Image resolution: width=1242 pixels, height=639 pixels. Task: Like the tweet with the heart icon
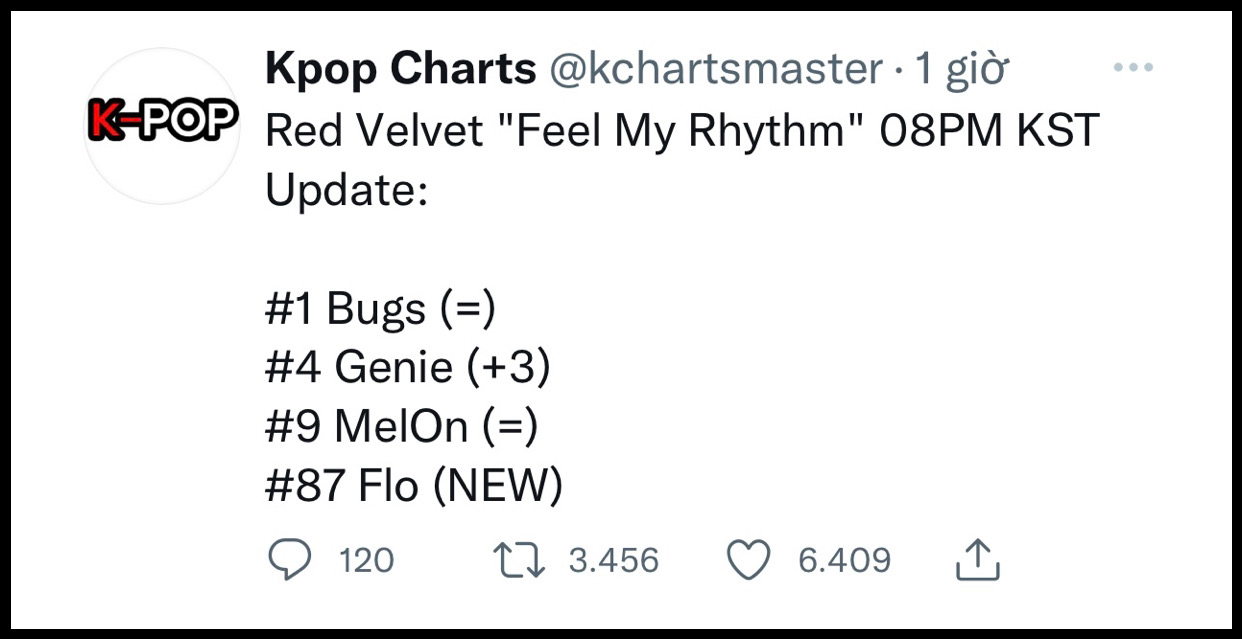point(748,560)
